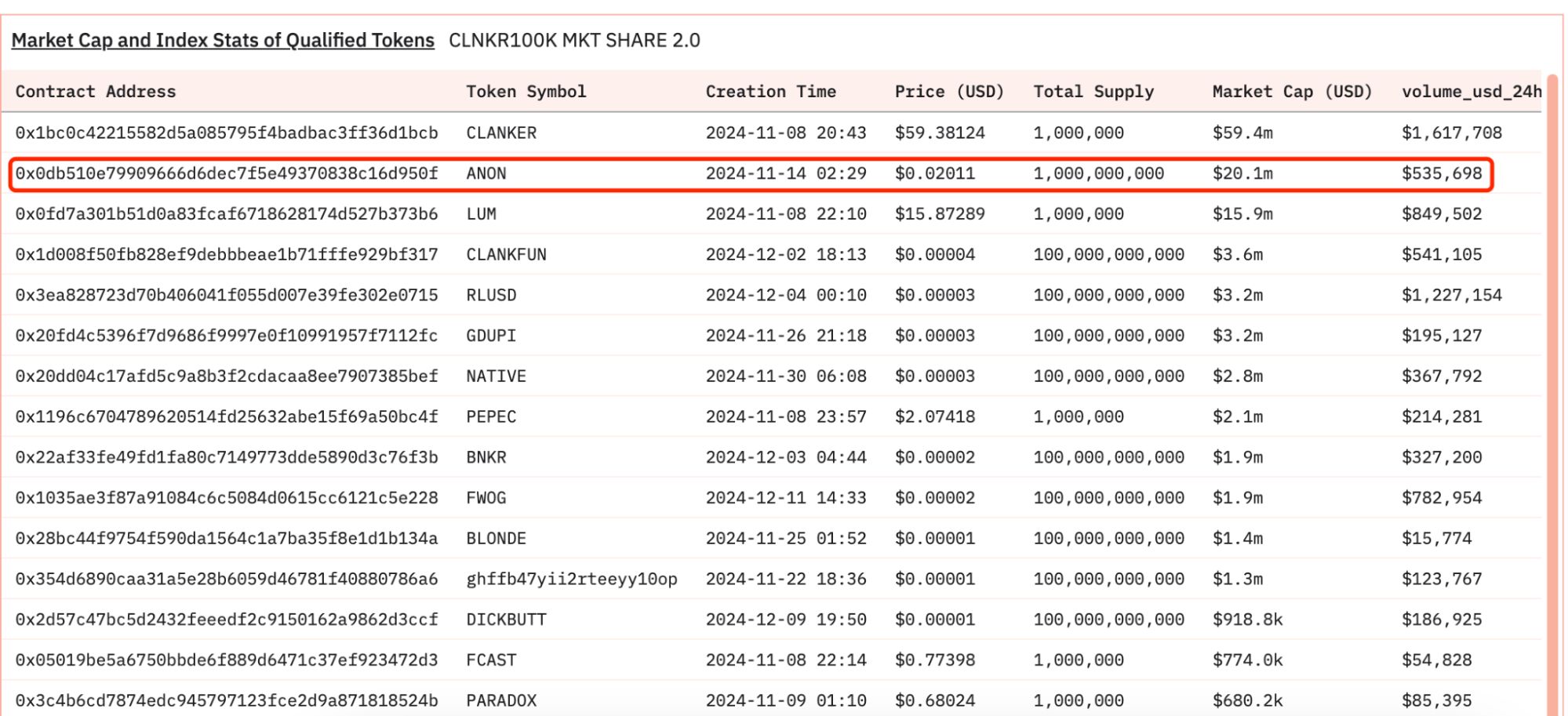Select RLUSD 24h volume value $1,227,154
The width and height of the screenshot is (1568, 716).
pos(1451,296)
